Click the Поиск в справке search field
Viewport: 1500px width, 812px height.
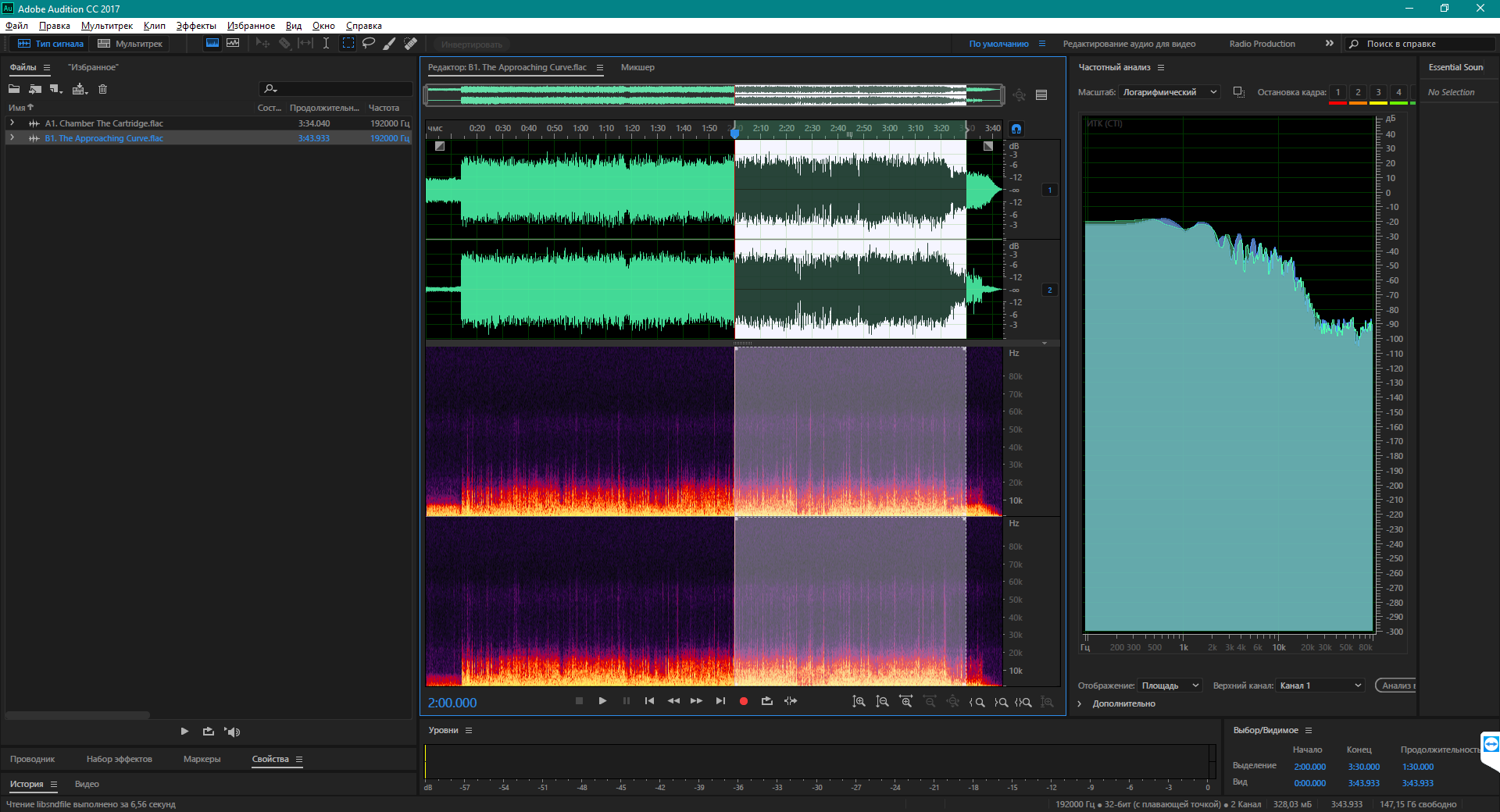(x=1420, y=44)
